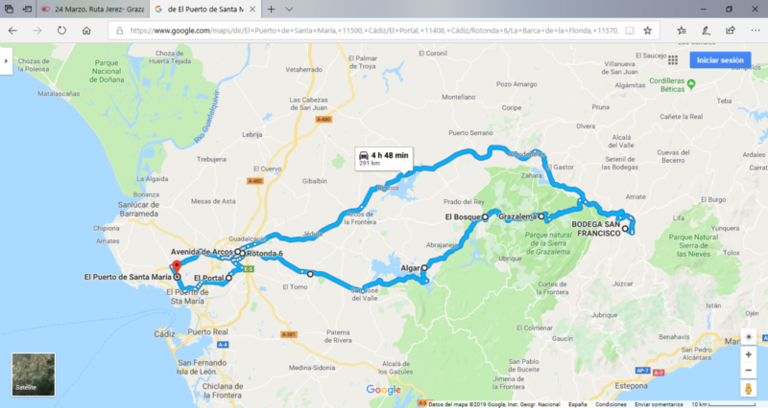The image size is (768, 408).
Task: Click the Pegman Street View icon
Action: coord(748,388)
